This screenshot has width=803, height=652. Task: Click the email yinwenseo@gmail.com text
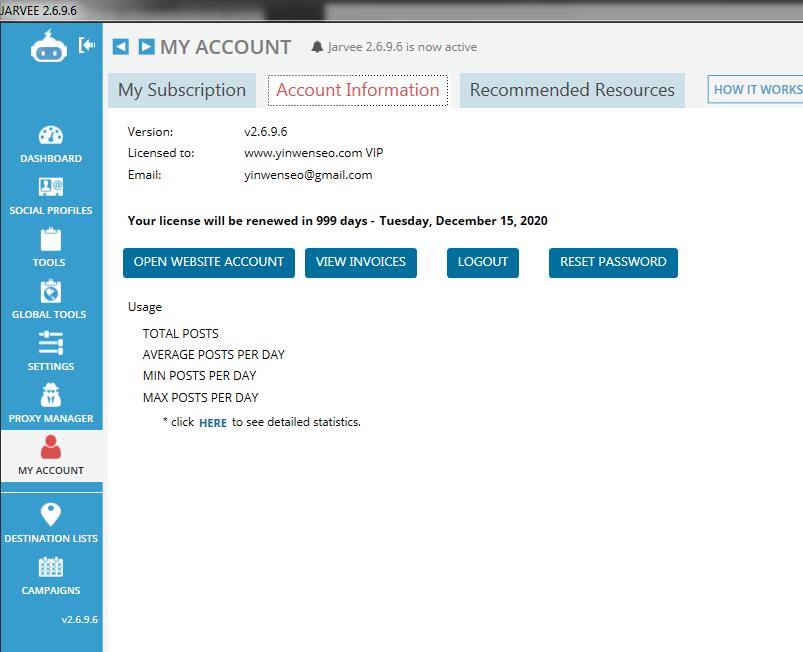[308, 175]
